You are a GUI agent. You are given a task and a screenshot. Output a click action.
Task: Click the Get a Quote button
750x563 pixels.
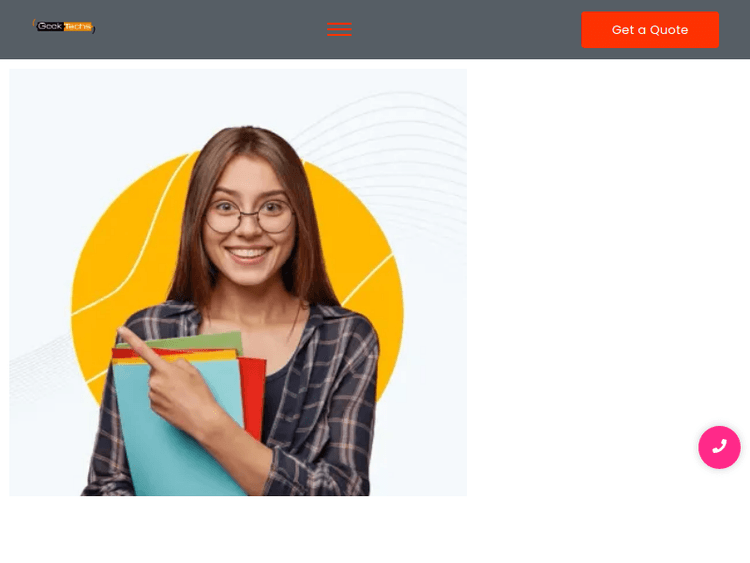650,30
